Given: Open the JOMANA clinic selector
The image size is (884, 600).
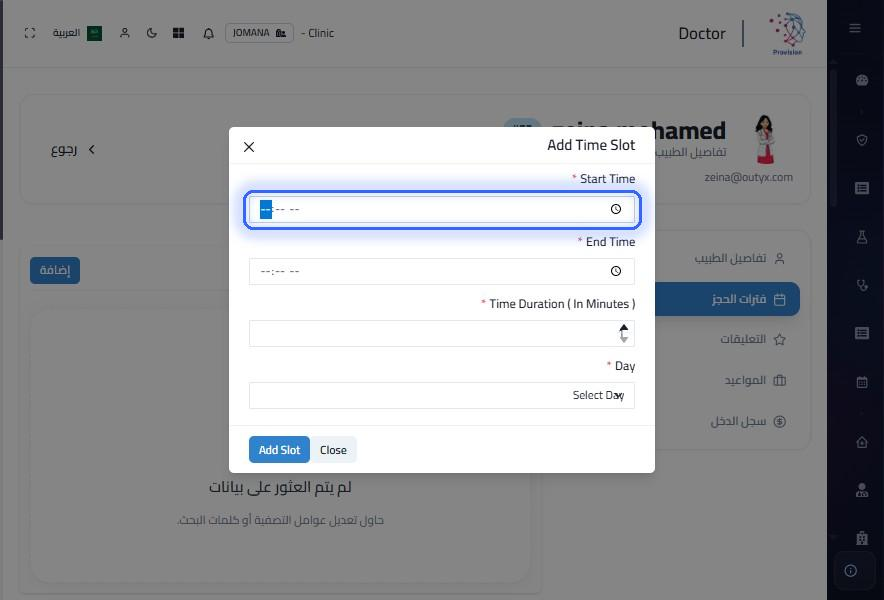Looking at the screenshot, I should coord(259,33).
